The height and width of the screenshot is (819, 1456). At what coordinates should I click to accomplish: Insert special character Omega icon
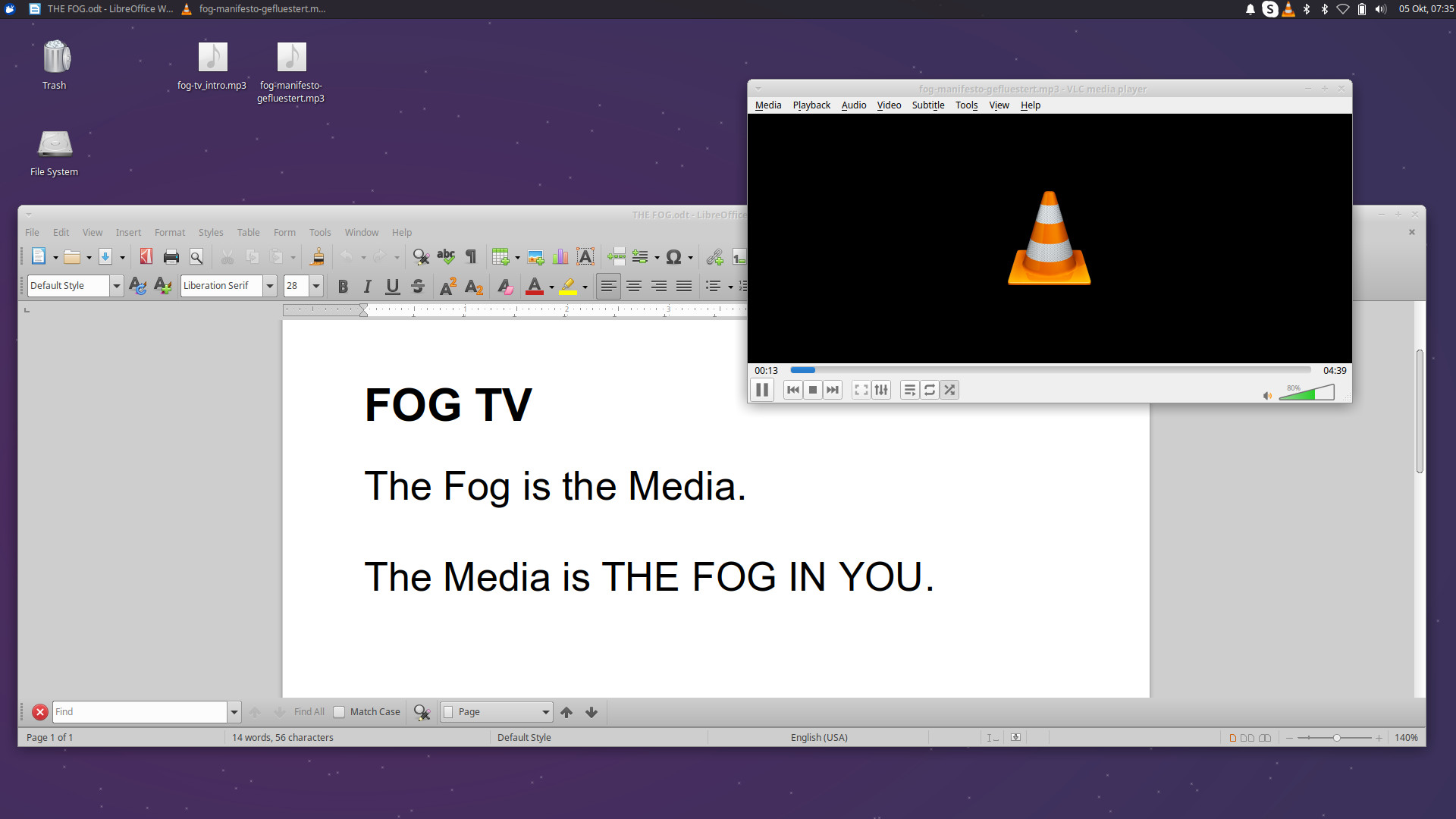pos(673,257)
